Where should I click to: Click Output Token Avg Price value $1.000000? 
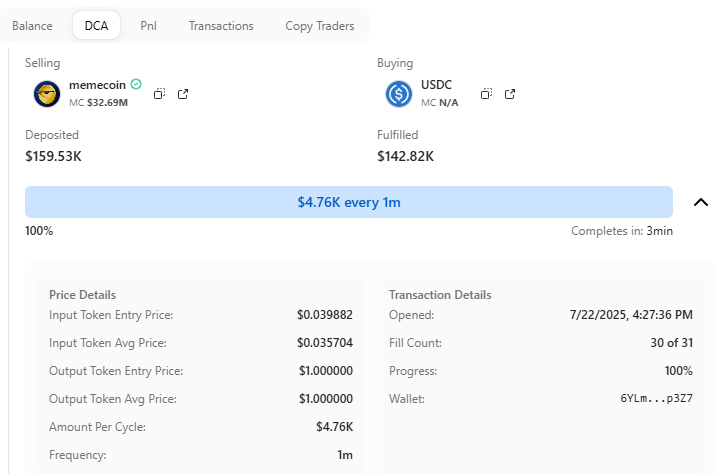tap(326, 399)
